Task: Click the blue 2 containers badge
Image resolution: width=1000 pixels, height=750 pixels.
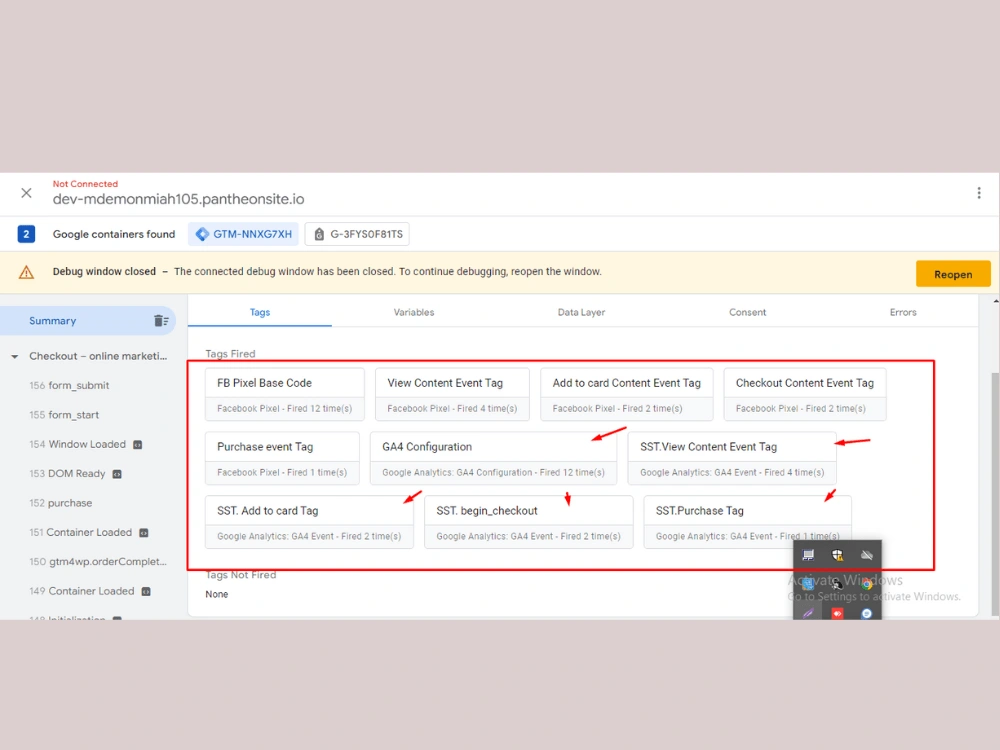Action: coord(26,234)
